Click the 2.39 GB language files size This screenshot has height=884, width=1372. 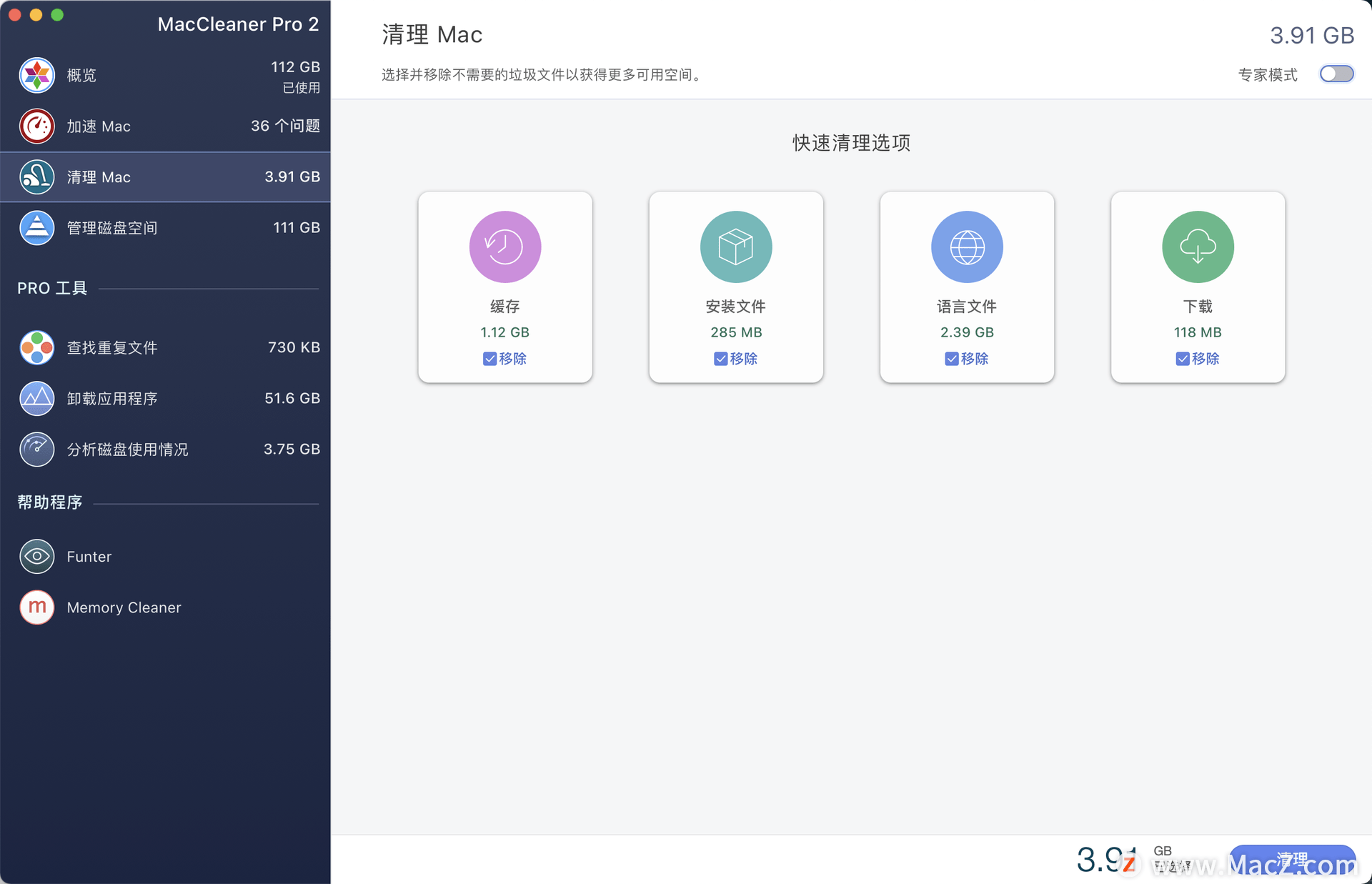click(967, 332)
